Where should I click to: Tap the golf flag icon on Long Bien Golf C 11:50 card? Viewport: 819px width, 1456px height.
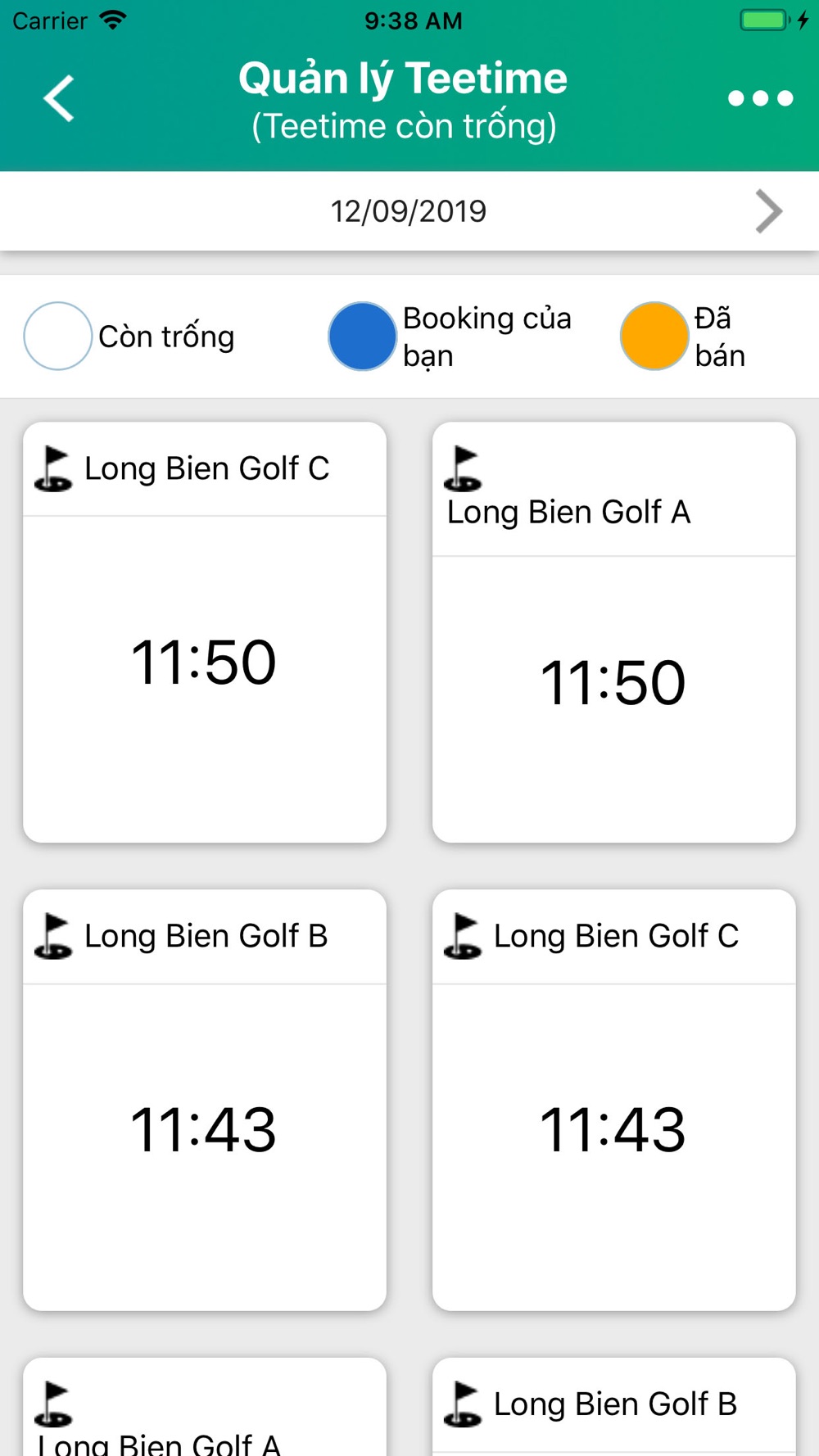[x=54, y=468]
